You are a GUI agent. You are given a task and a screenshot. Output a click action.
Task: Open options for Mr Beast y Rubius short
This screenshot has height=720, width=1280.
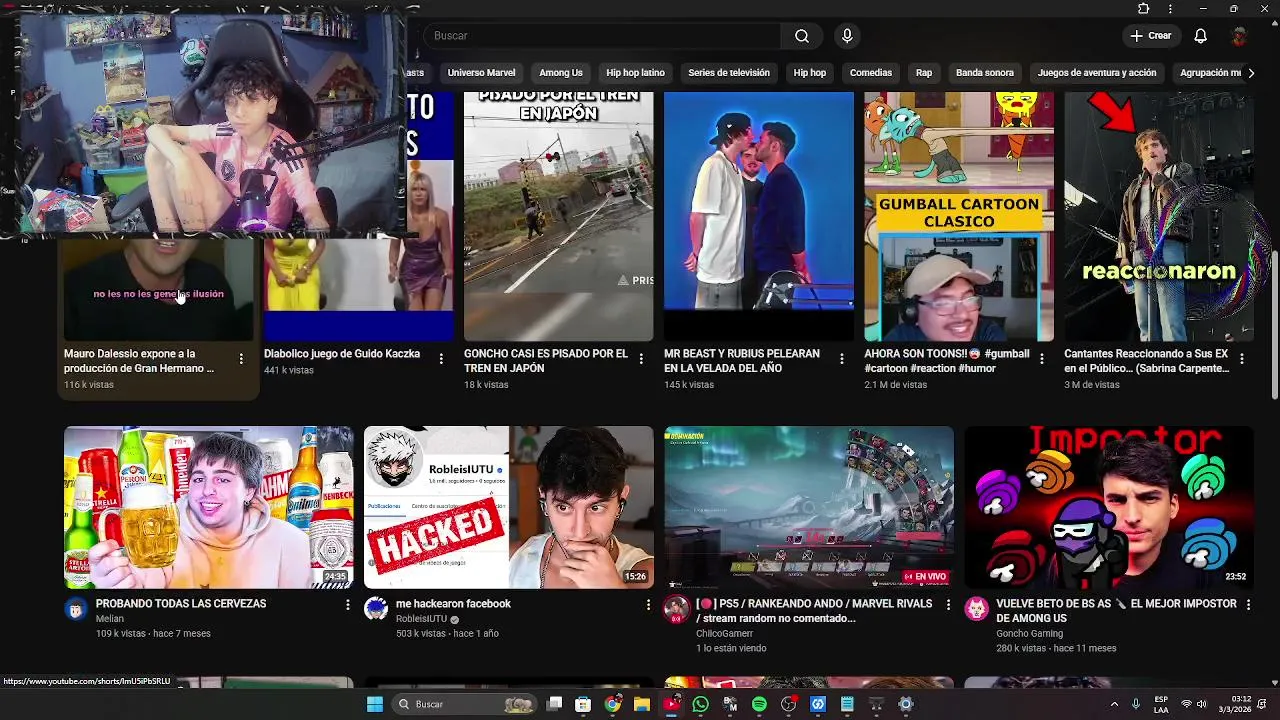point(841,359)
